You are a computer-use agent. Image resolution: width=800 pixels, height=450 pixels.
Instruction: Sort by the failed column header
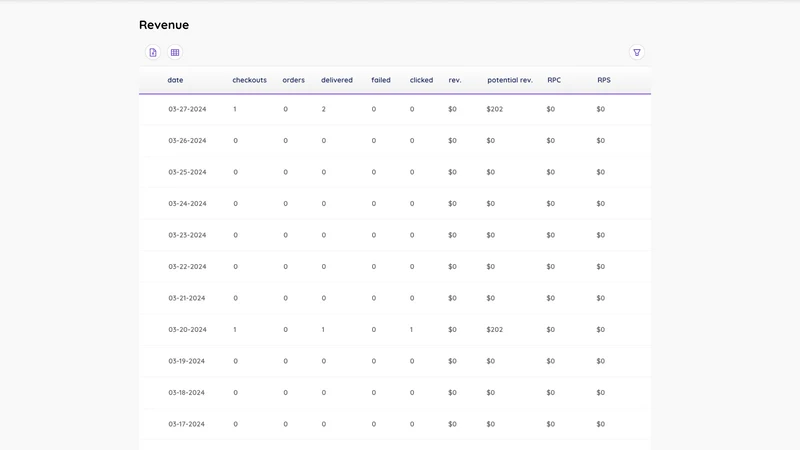381,80
